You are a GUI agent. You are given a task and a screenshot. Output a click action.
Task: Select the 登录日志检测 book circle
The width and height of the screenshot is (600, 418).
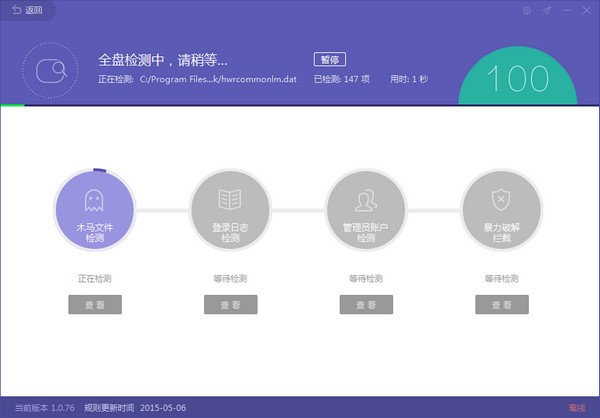230,210
